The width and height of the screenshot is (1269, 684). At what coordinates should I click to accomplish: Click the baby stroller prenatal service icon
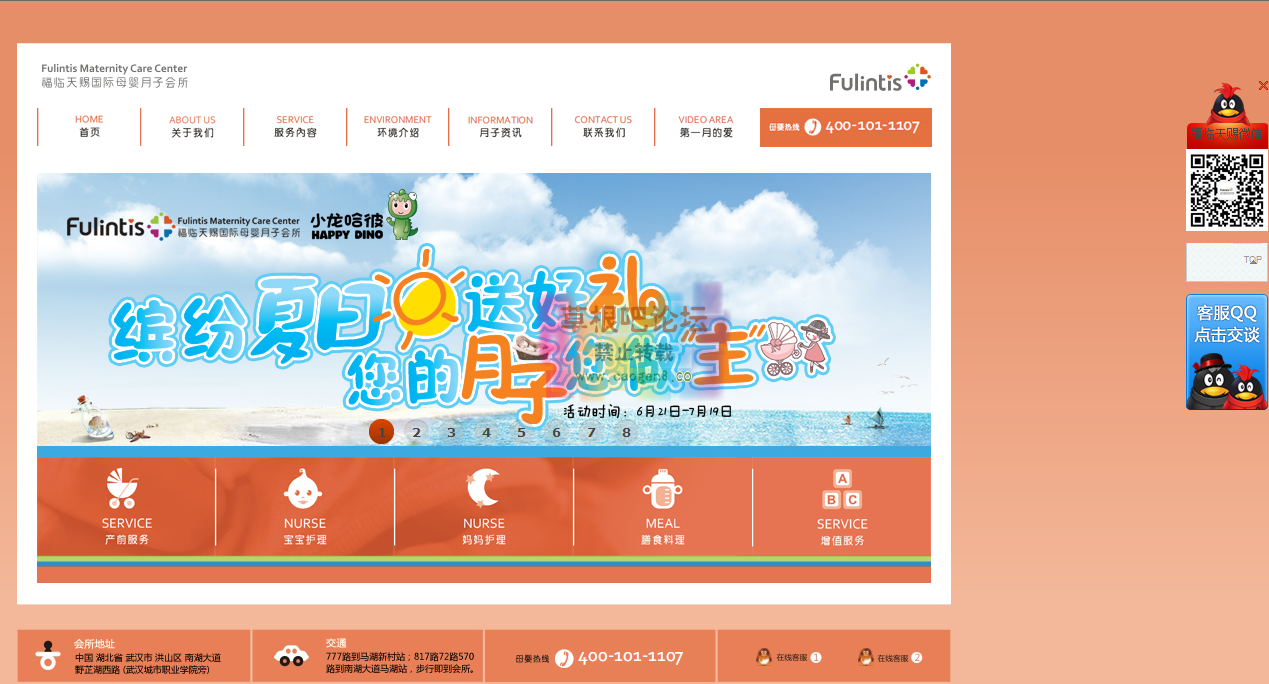click(123, 489)
